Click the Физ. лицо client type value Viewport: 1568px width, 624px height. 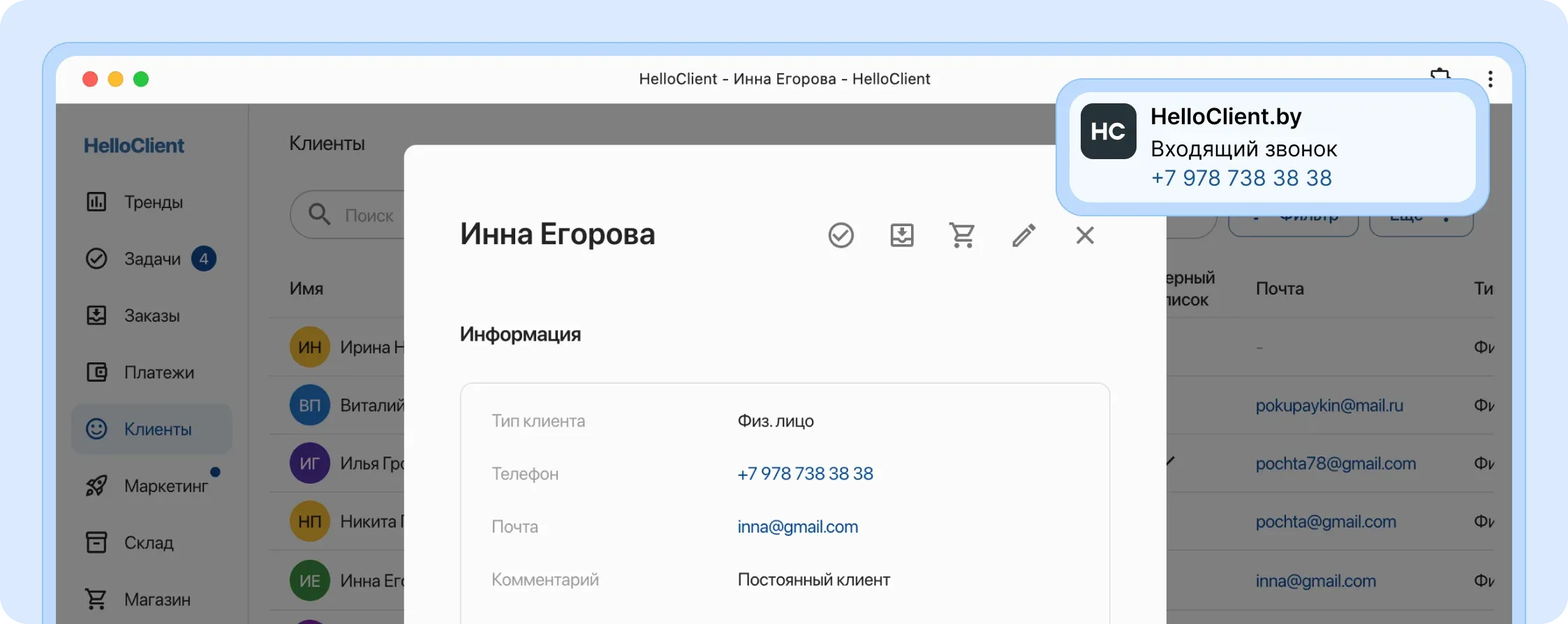tap(776, 421)
